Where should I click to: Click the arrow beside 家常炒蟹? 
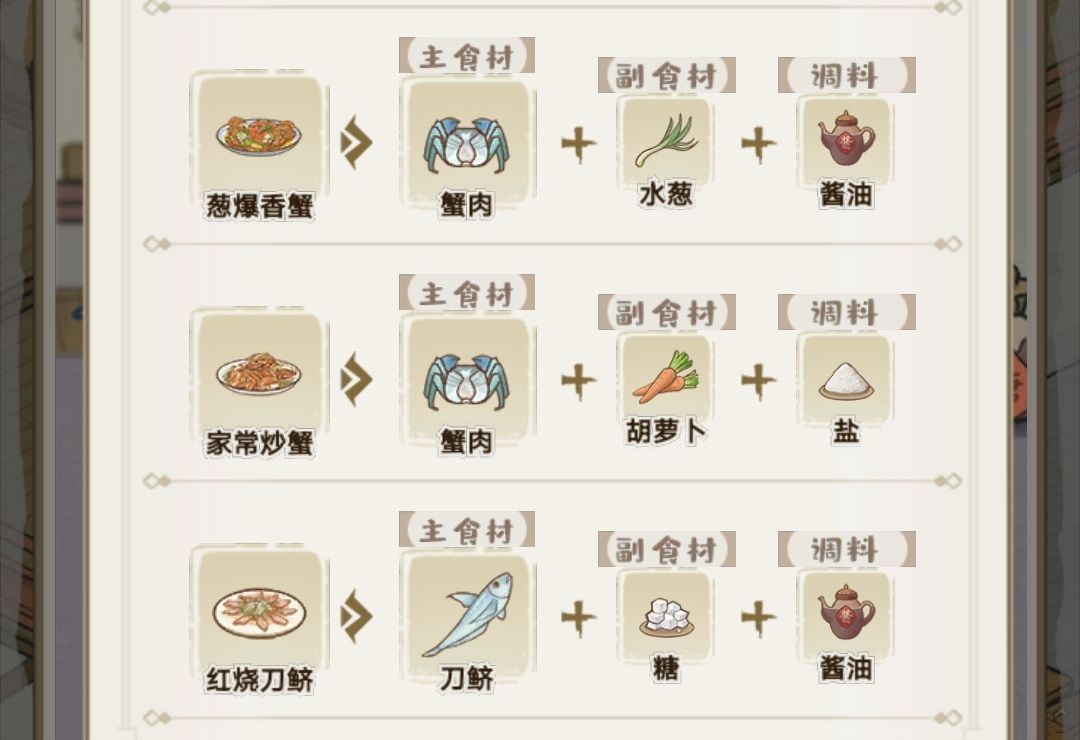[x=356, y=380]
